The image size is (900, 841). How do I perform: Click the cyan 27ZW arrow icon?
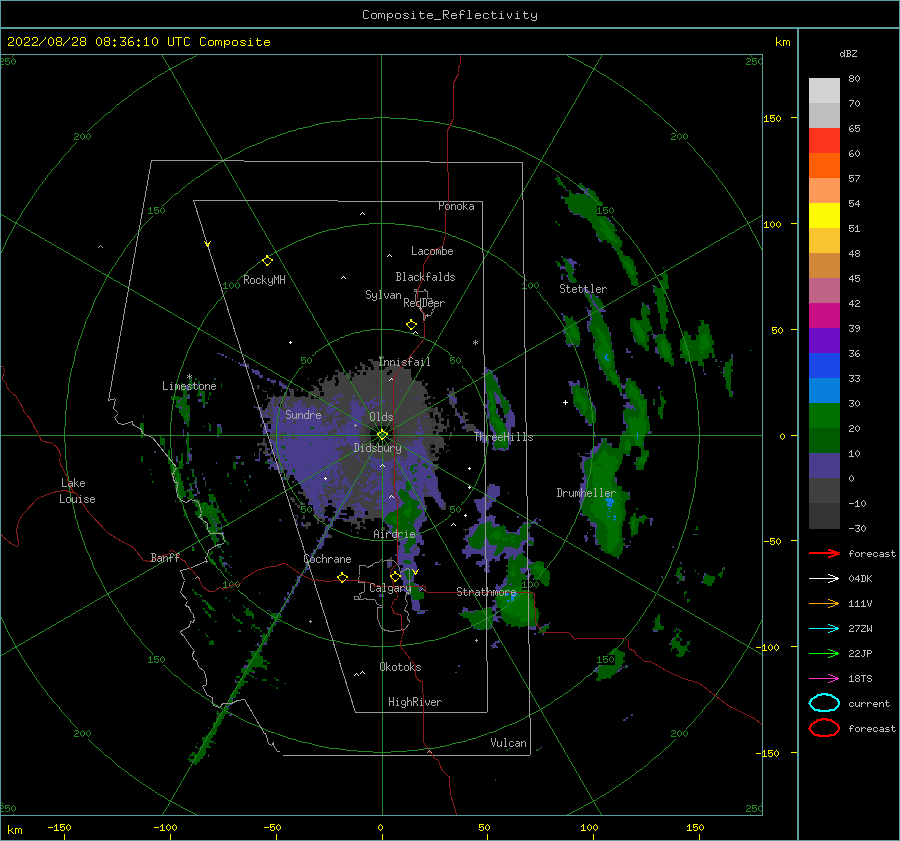(x=824, y=629)
